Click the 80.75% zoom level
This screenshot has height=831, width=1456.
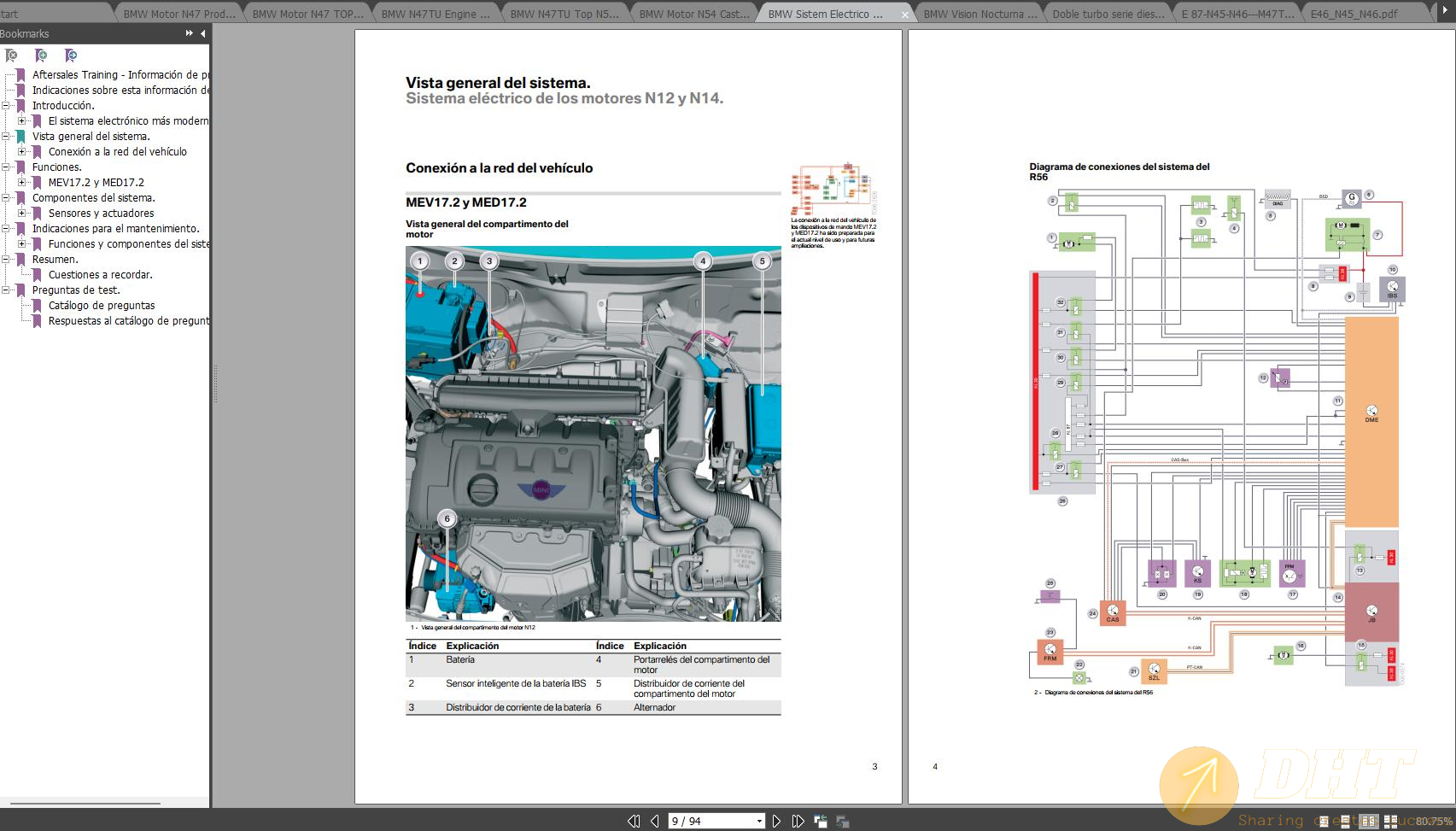click(x=1434, y=822)
